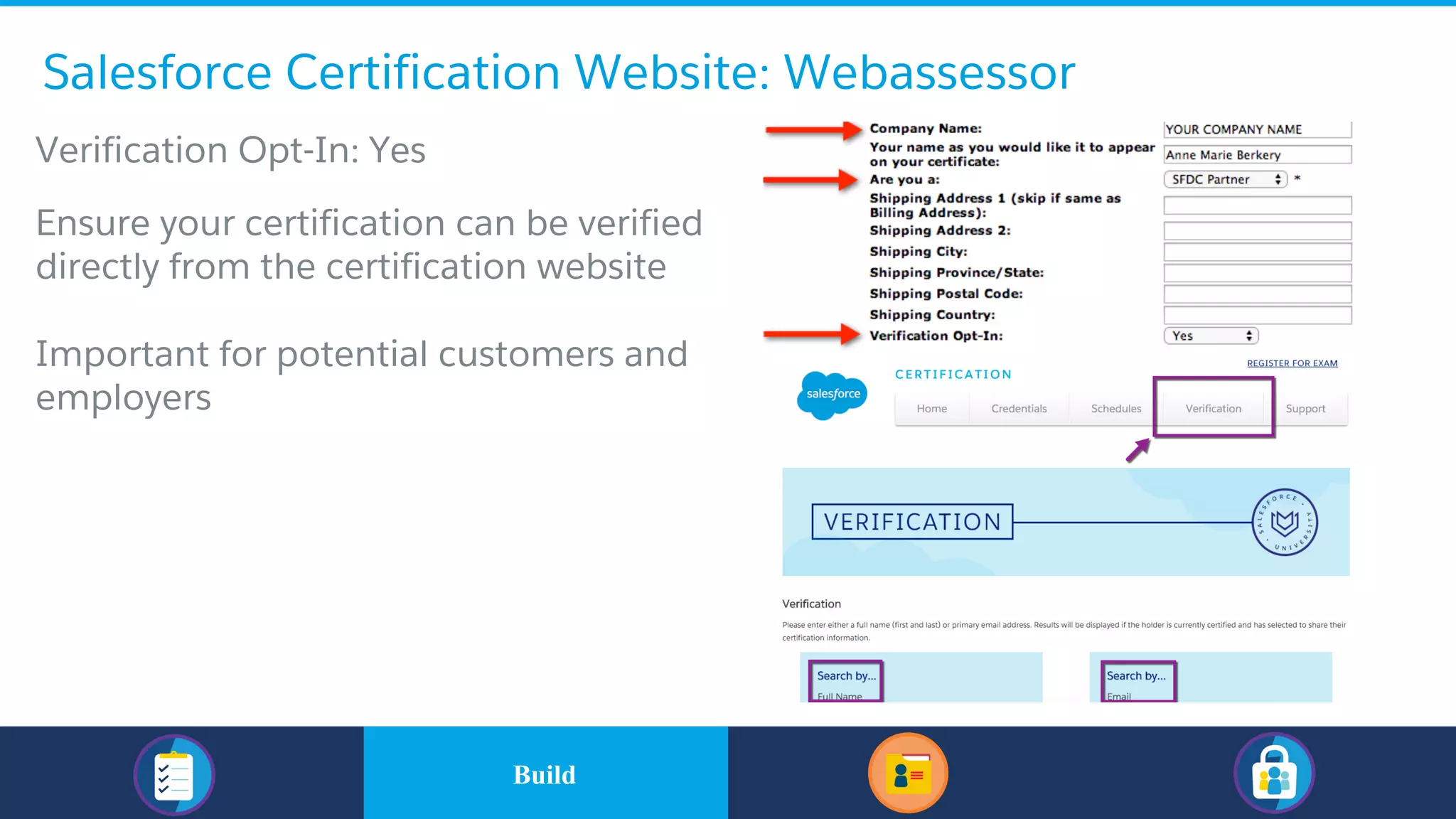Click the Salesforce University seal badge
The height and width of the screenshot is (819, 1456).
(x=1285, y=523)
